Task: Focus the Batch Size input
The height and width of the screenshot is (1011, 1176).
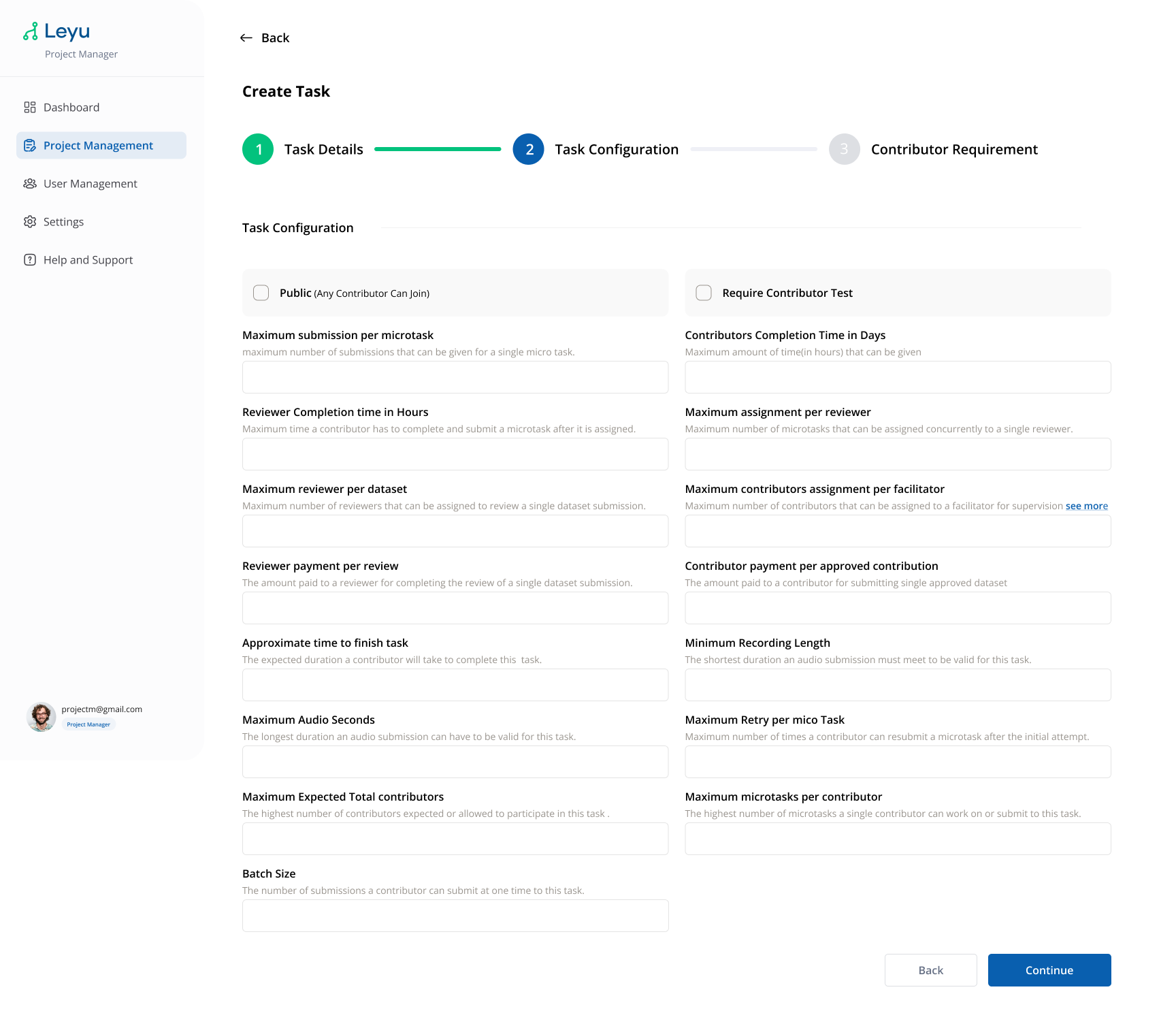Action: pyautogui.click(x=455, y=916)
